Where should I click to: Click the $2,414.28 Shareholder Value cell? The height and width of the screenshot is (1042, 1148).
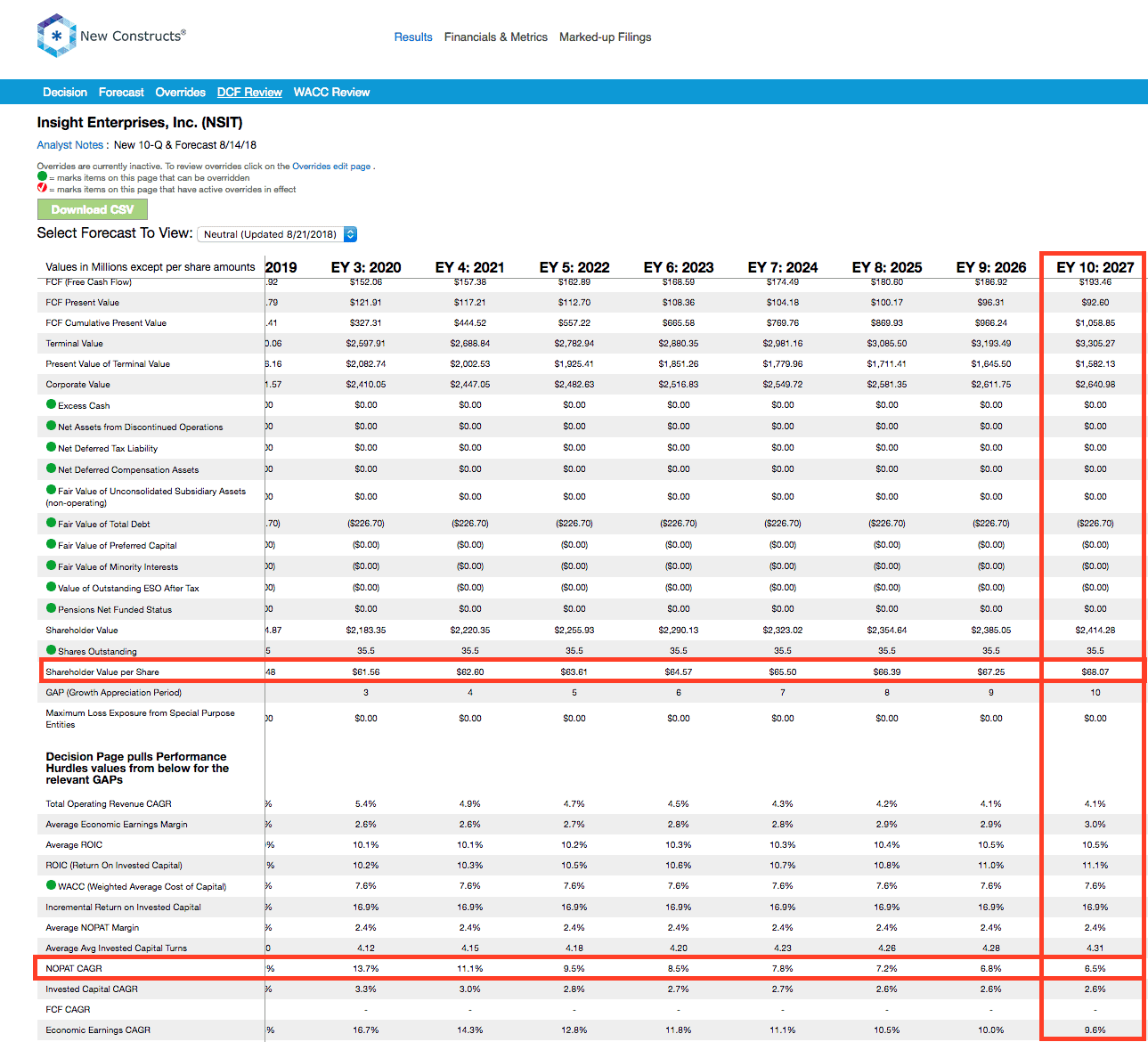(1095, 631)
